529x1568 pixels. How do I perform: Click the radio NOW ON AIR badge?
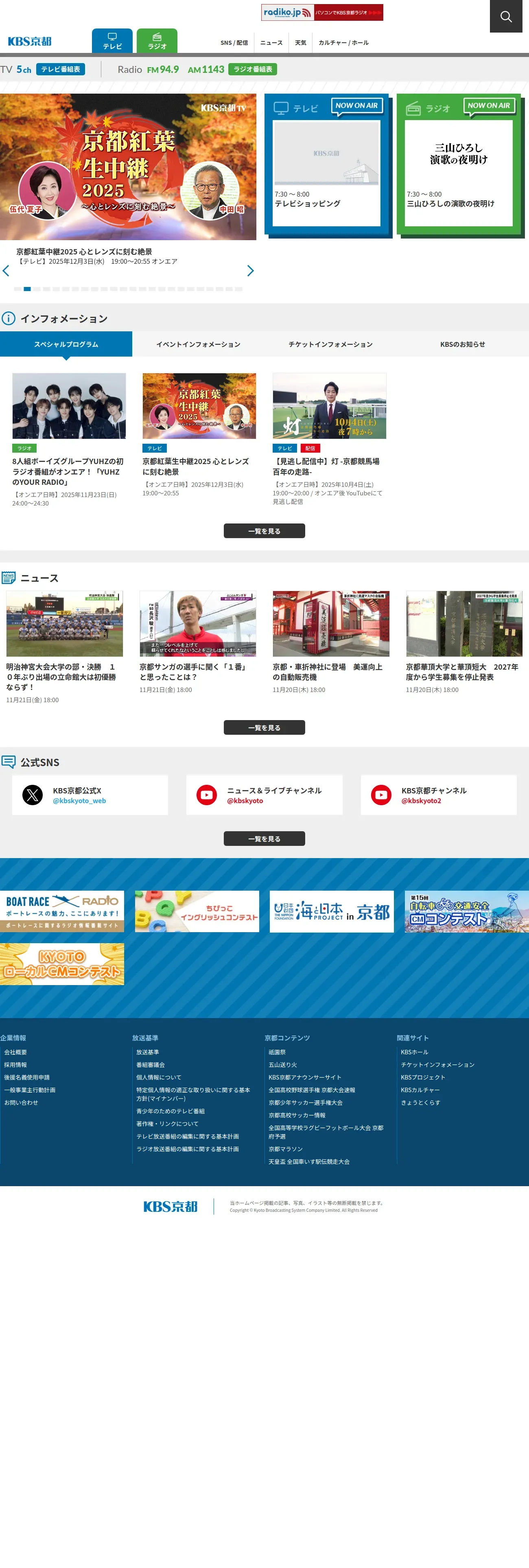click(489, 106)
